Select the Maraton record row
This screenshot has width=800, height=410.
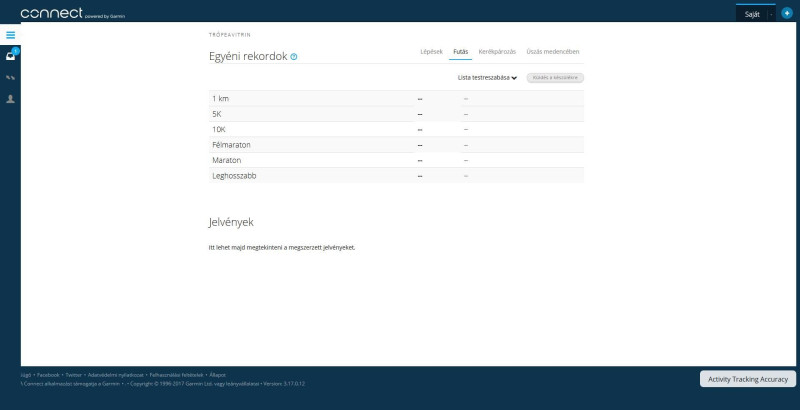(x=396, y=160)
